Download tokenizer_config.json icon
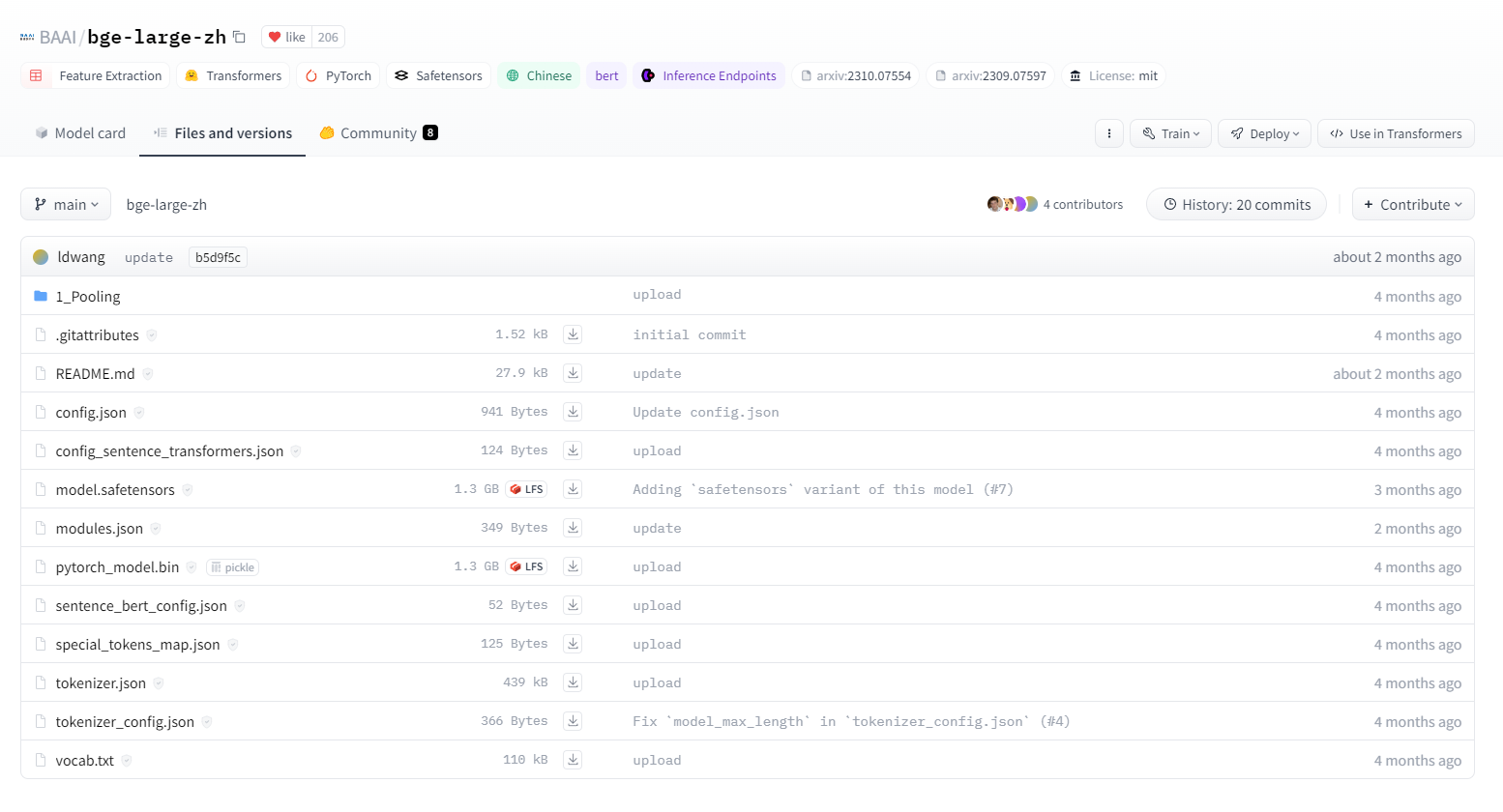Viewport: 1503px width, 812px height. (x=573, y=721)
